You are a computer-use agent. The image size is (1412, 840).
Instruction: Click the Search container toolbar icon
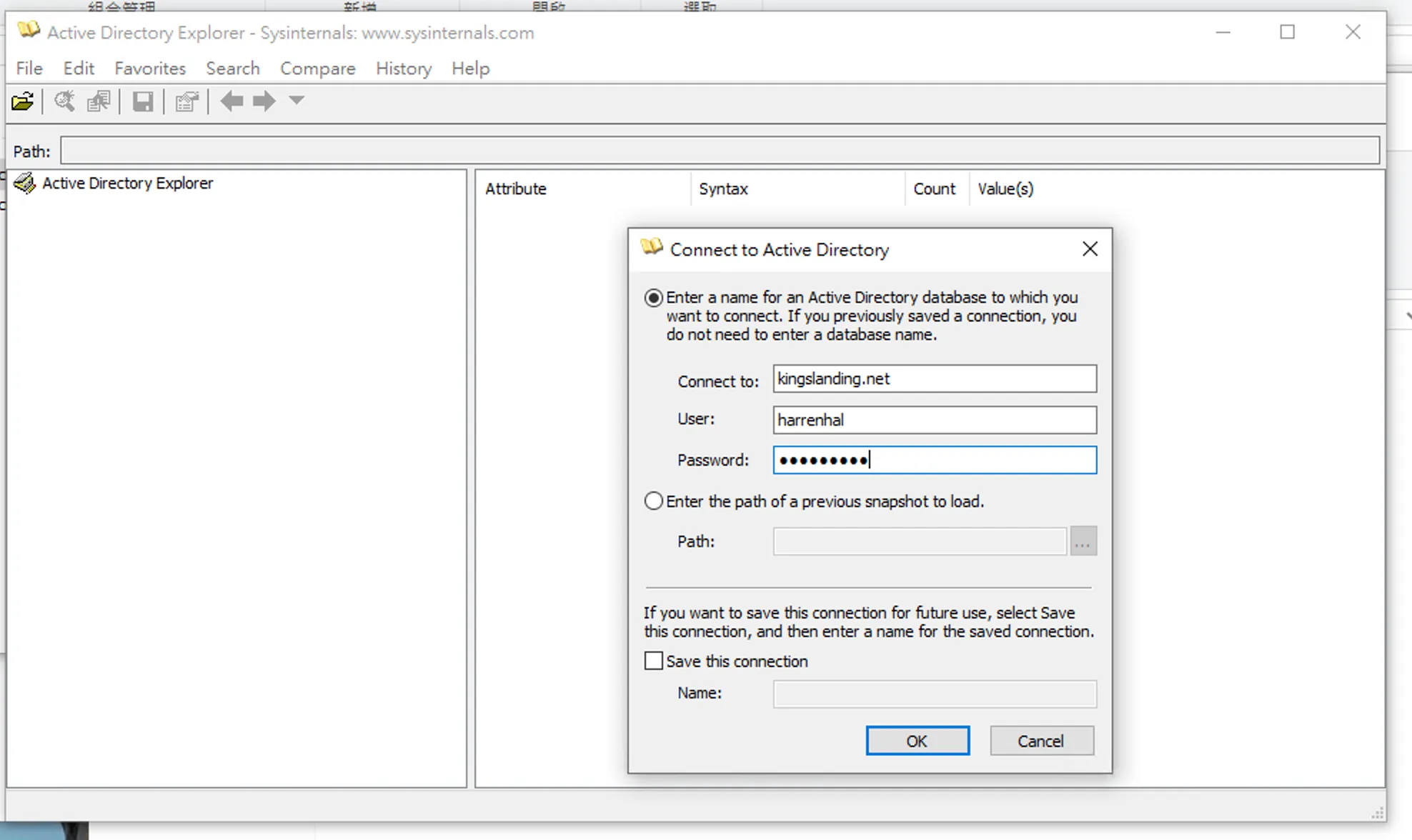(64, 101)
